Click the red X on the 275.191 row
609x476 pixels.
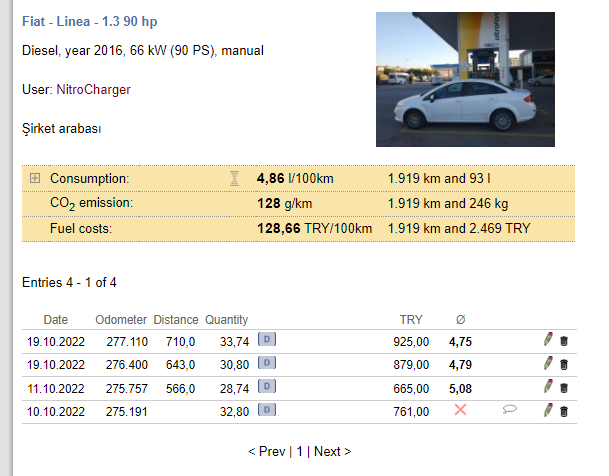460,410
